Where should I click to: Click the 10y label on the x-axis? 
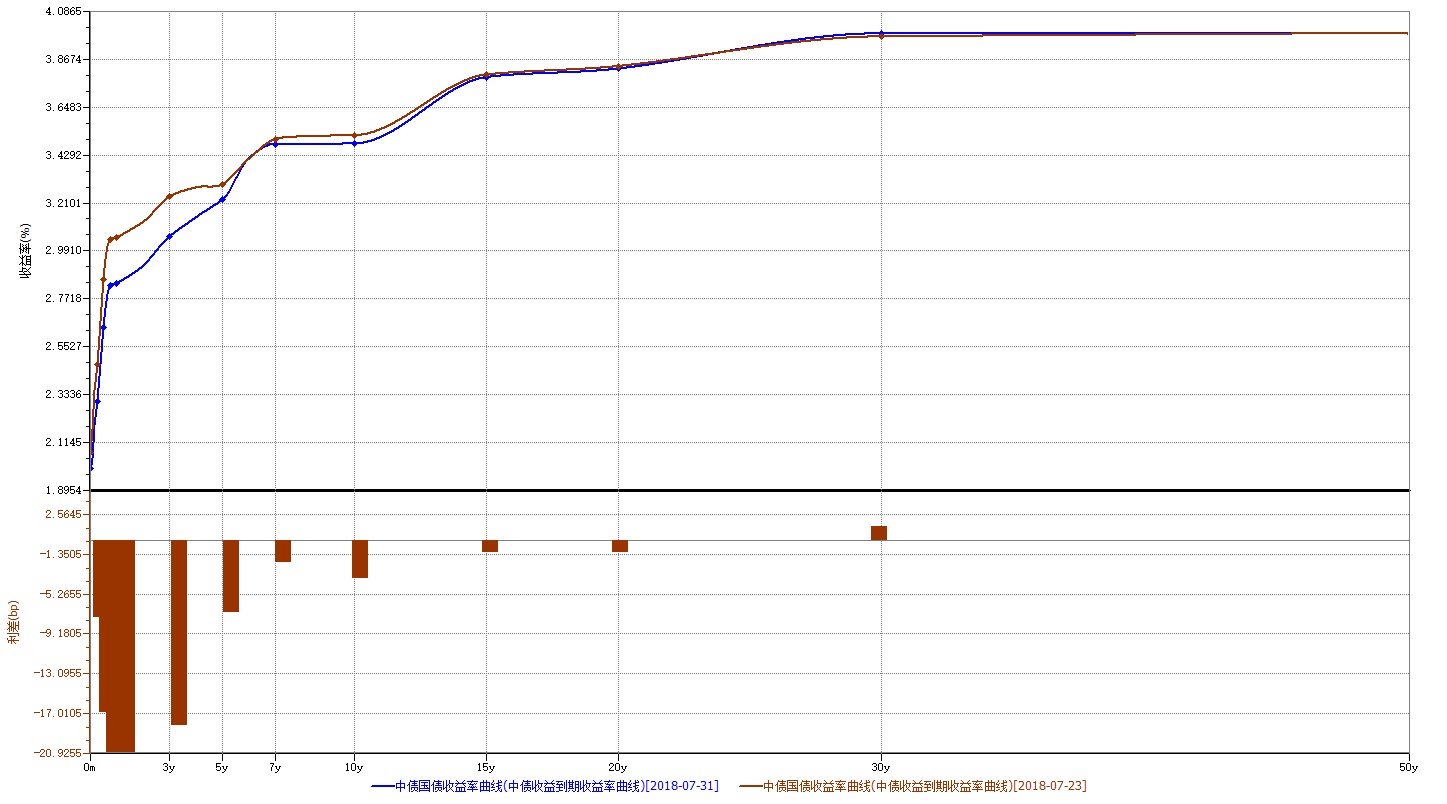[x=353, y=768]
